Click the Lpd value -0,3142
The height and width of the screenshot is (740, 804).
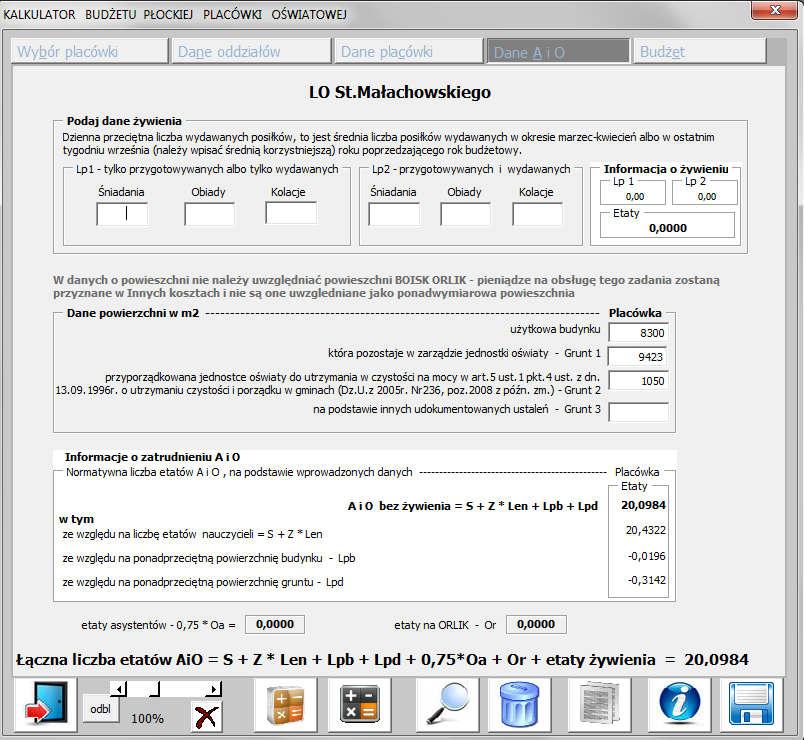click(x=647, y=580)
